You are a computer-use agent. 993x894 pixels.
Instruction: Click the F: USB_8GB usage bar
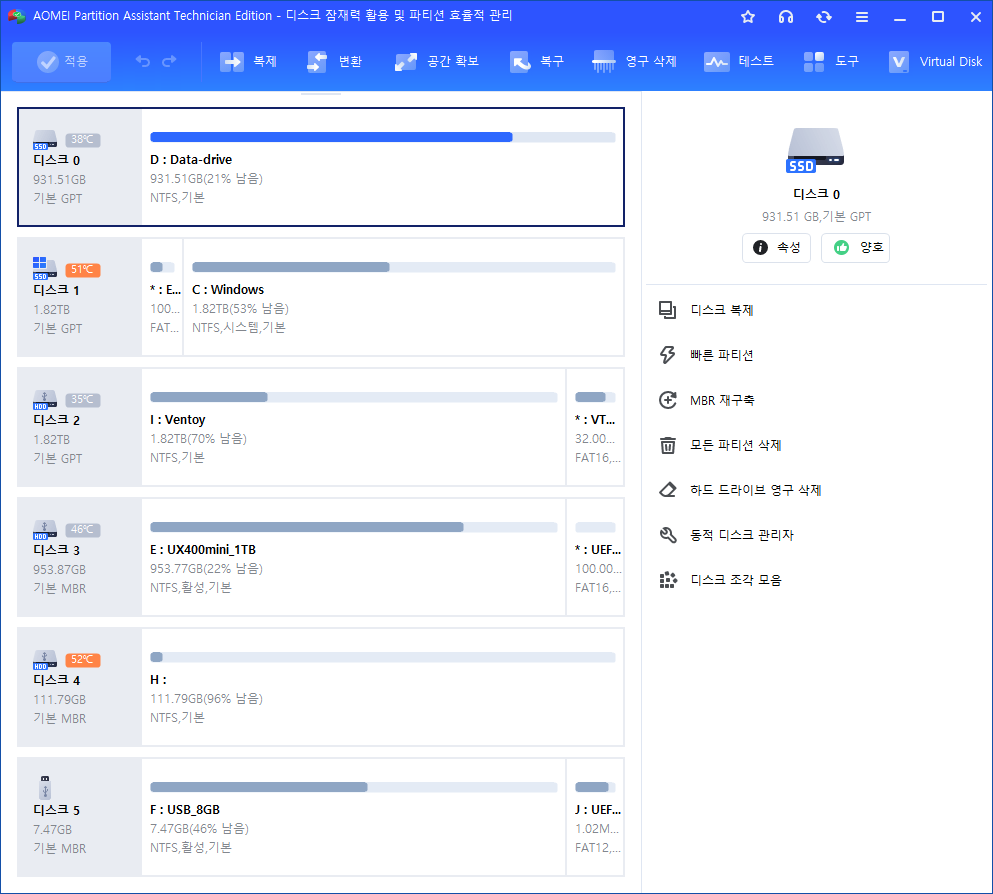[353, 787]
